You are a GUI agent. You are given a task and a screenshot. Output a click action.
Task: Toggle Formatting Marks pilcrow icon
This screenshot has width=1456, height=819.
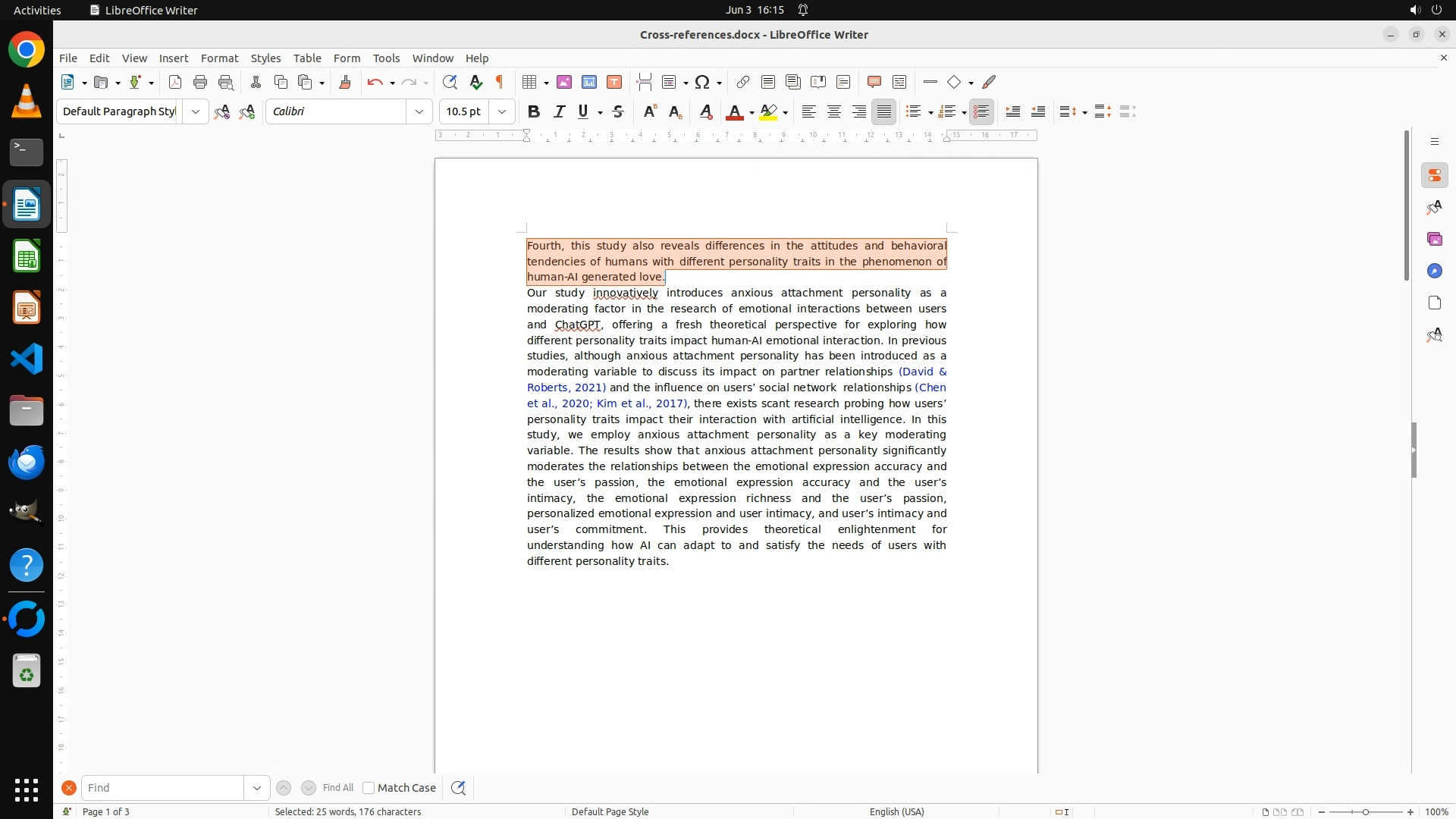coord(500,83)
